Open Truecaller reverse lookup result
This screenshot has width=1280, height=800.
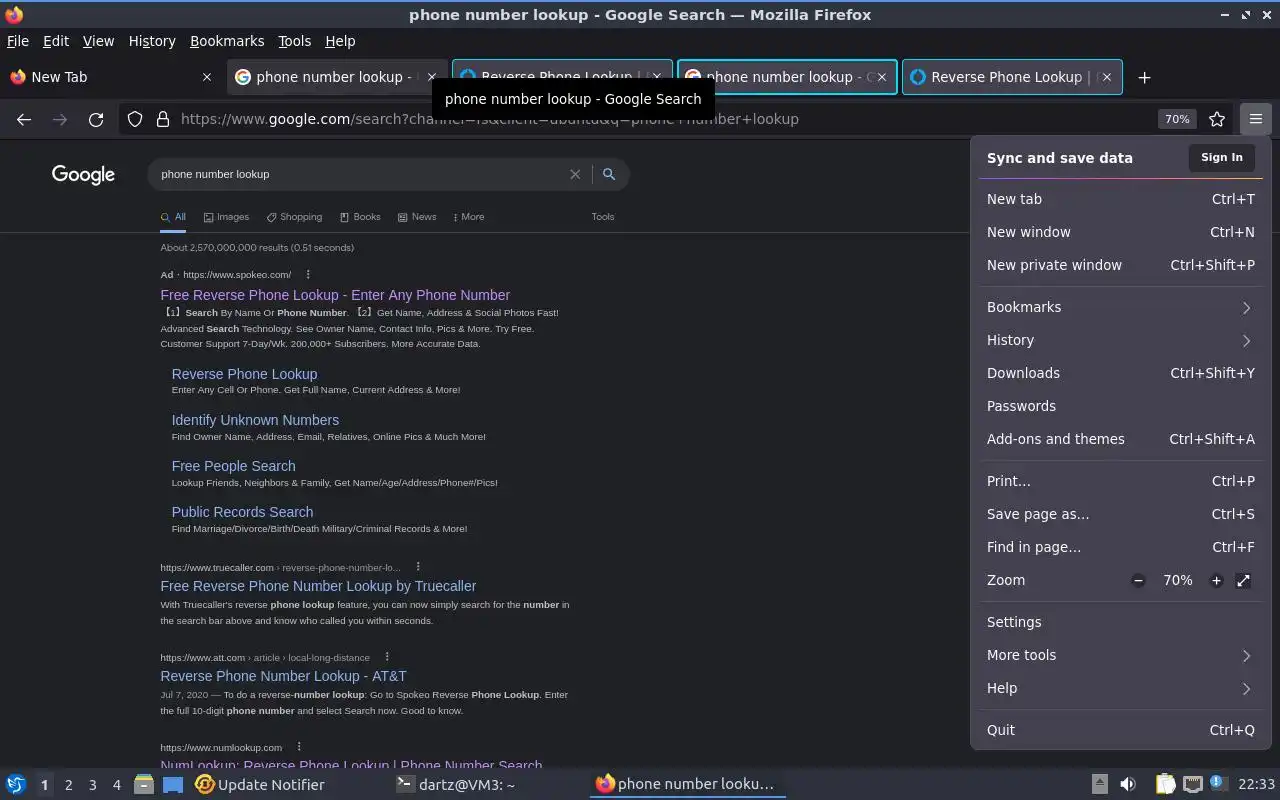[x=318, y=586]
